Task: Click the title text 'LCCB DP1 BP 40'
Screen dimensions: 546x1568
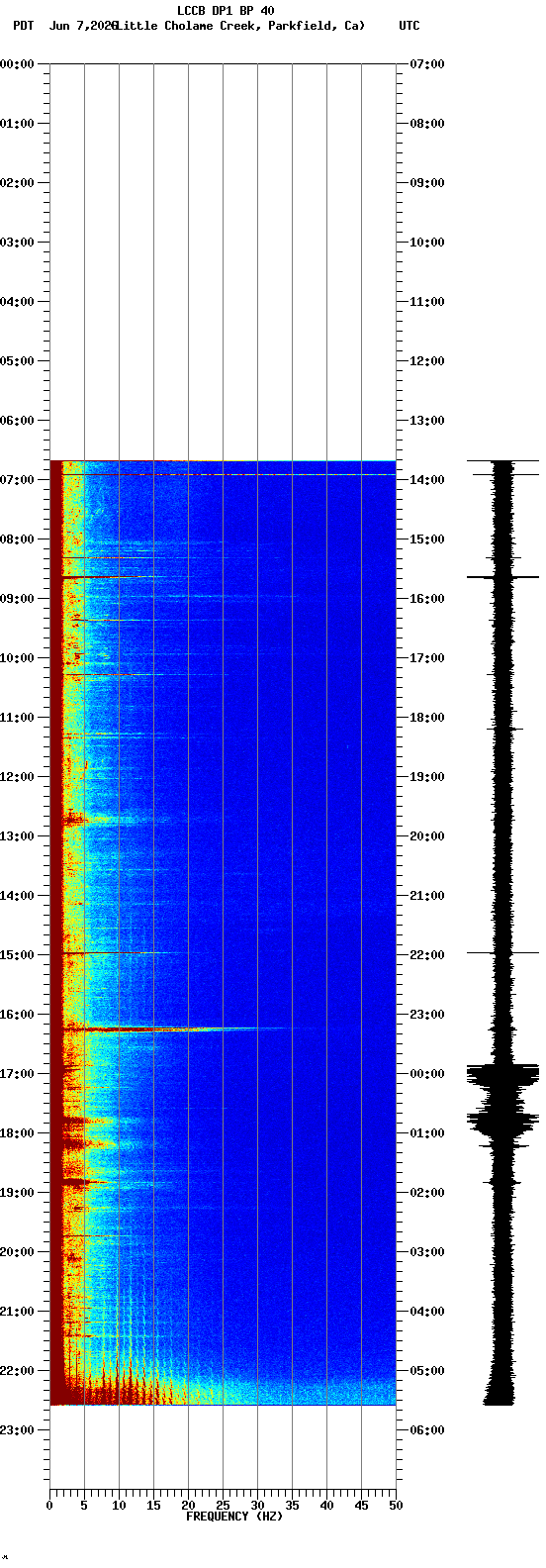Action: point(226,11)
